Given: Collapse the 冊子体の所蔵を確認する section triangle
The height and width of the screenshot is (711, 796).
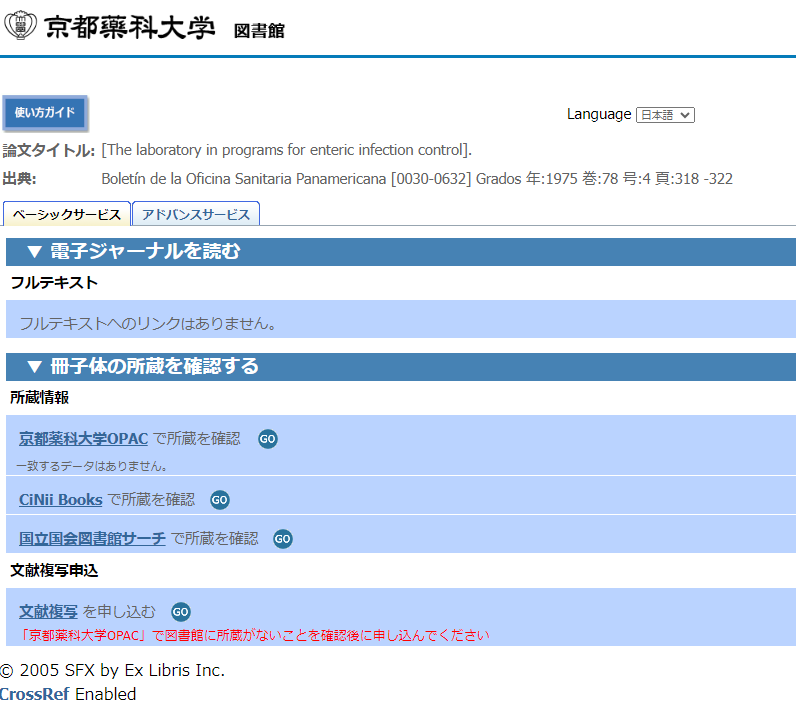Looking at the screenshot, I should [35, 366].
